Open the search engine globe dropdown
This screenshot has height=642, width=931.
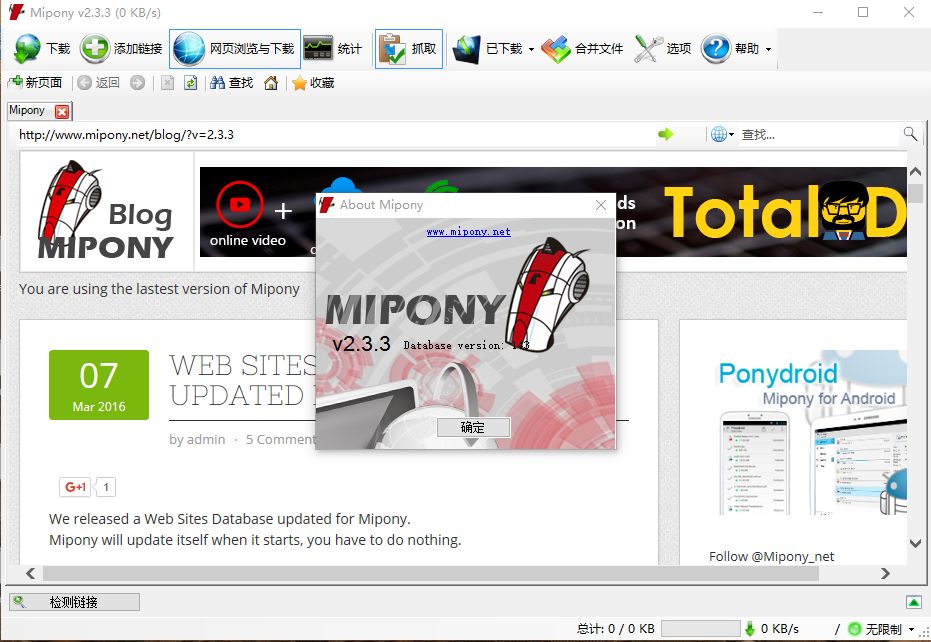point(722,134)
